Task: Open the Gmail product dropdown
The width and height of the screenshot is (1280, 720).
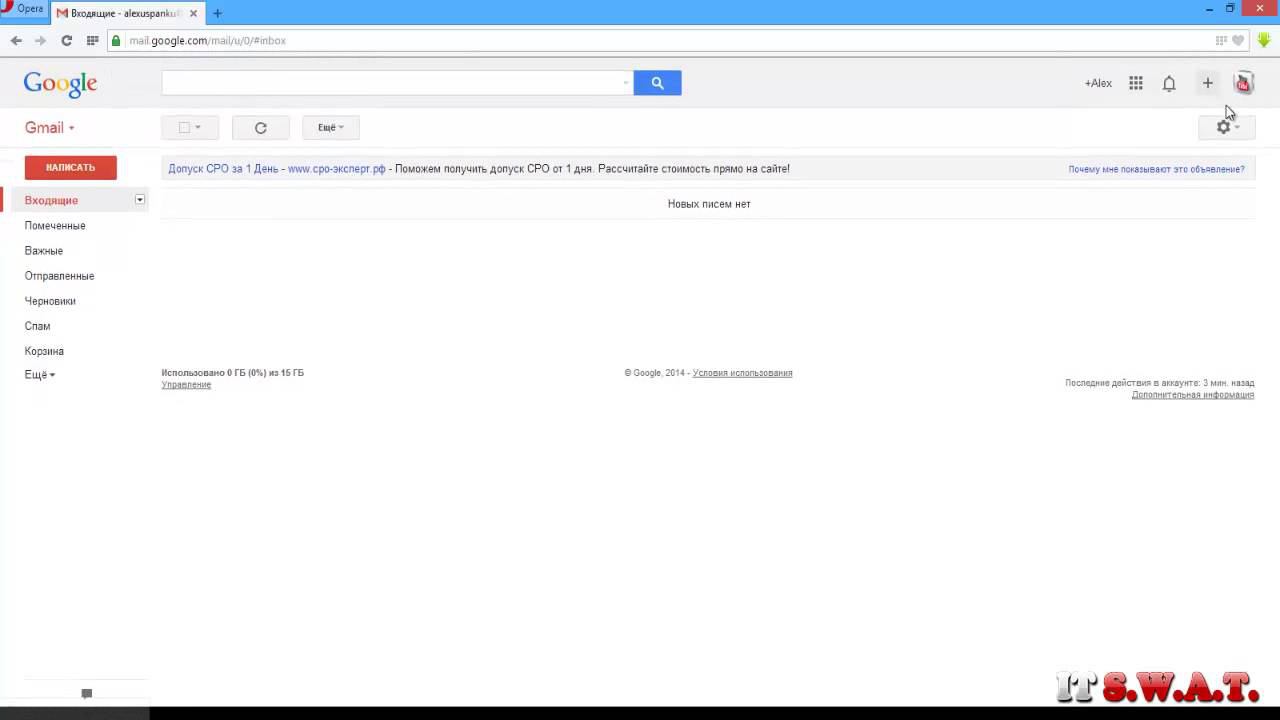Action: [50, 128]
